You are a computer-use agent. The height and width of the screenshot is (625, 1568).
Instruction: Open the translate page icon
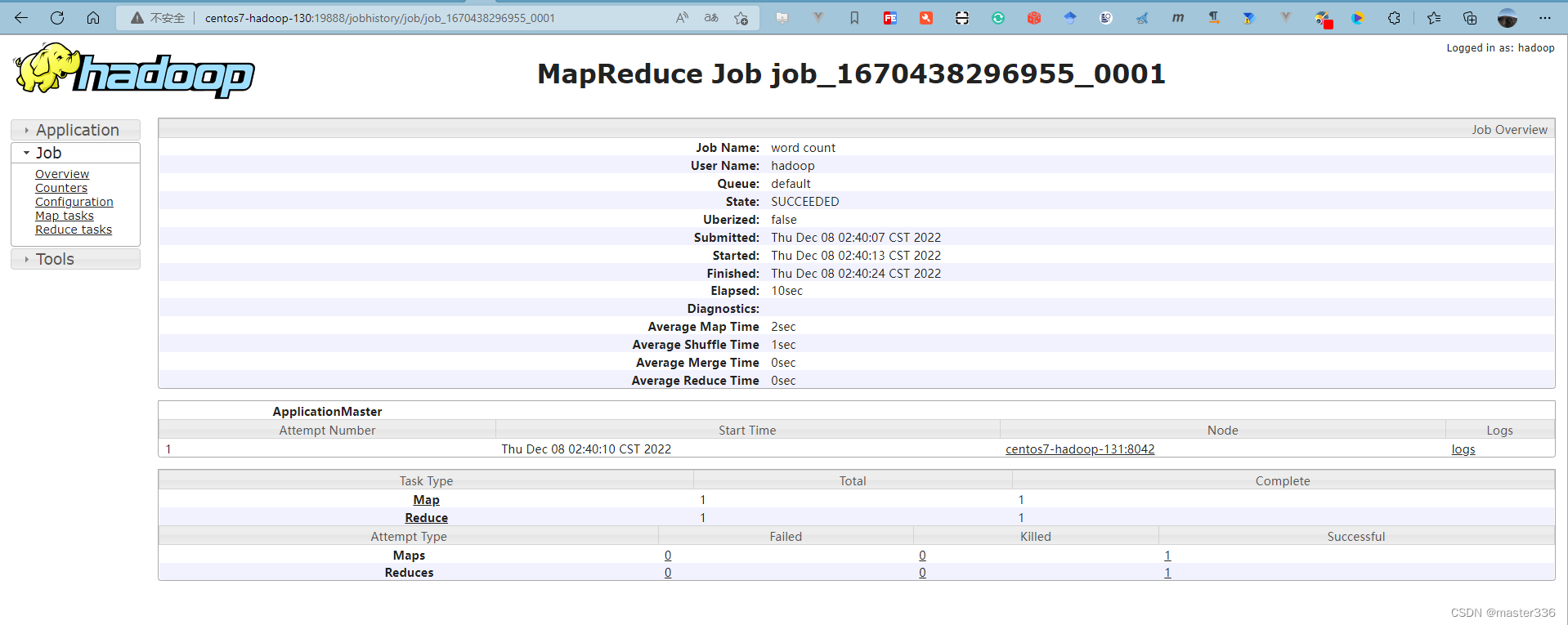point(711,17)
